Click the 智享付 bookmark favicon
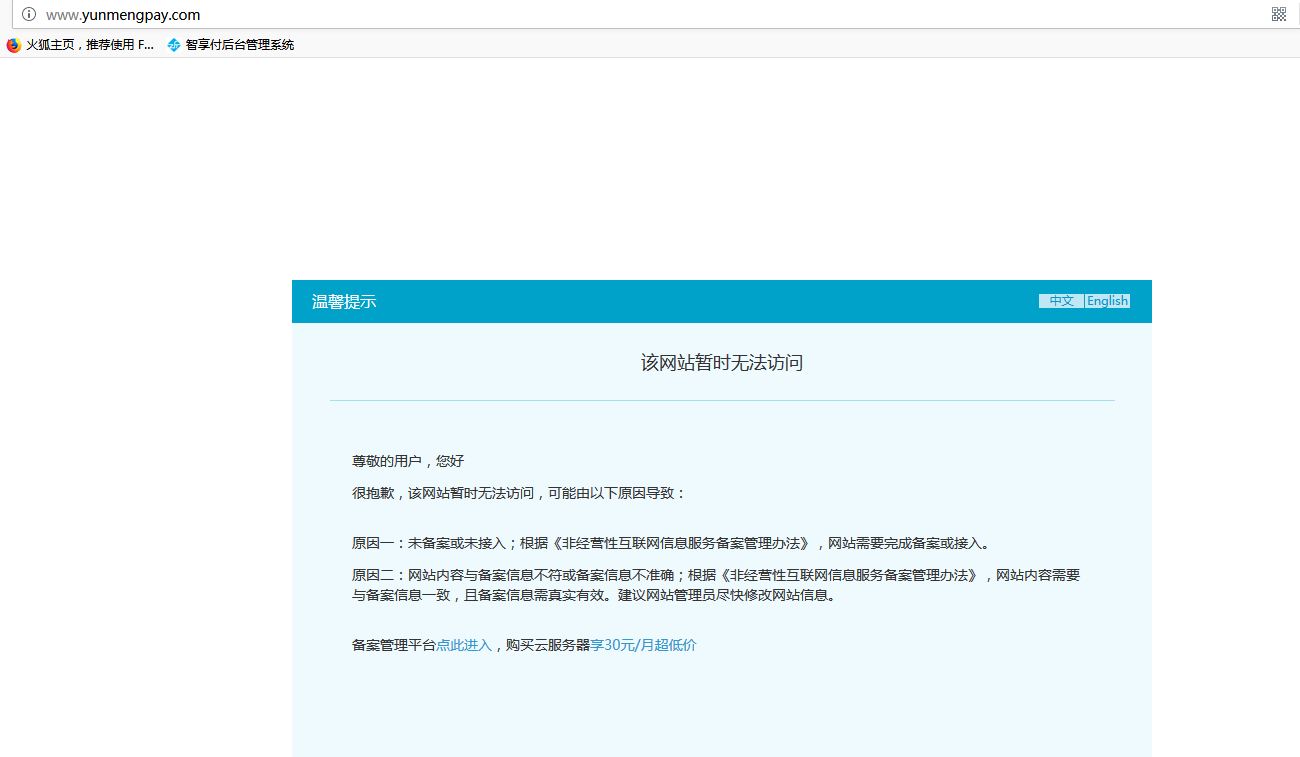The width and height of the screenshot is (1300, 757). (x=174, y=45)
